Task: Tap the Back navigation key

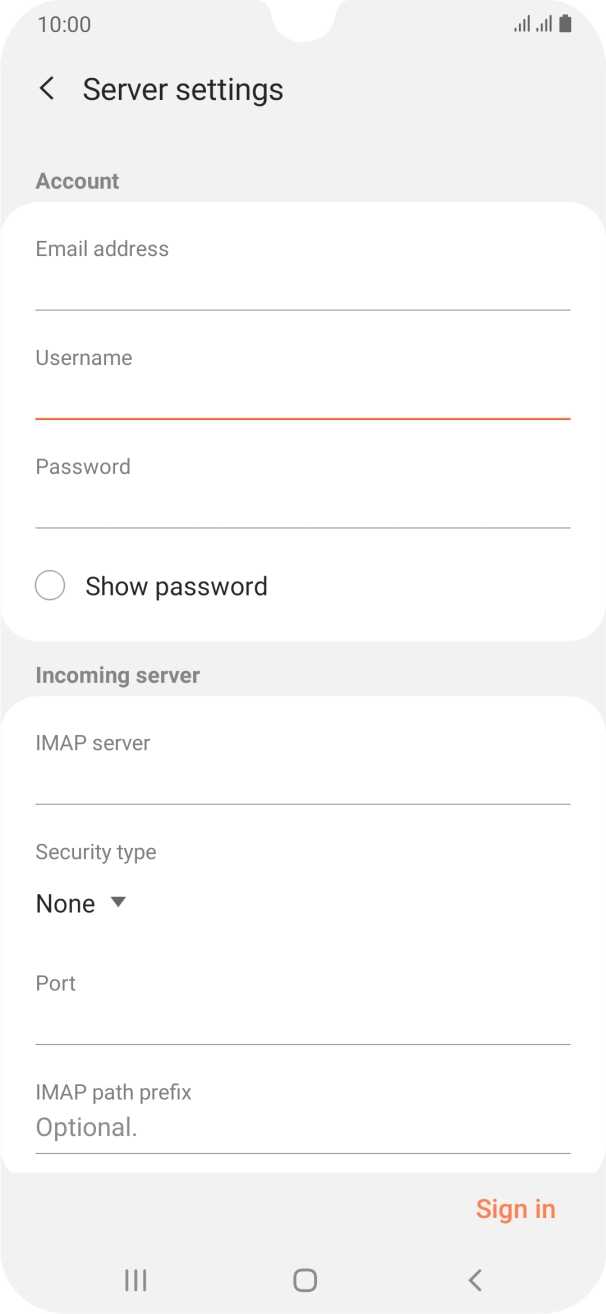Action: pos(472,1279)
